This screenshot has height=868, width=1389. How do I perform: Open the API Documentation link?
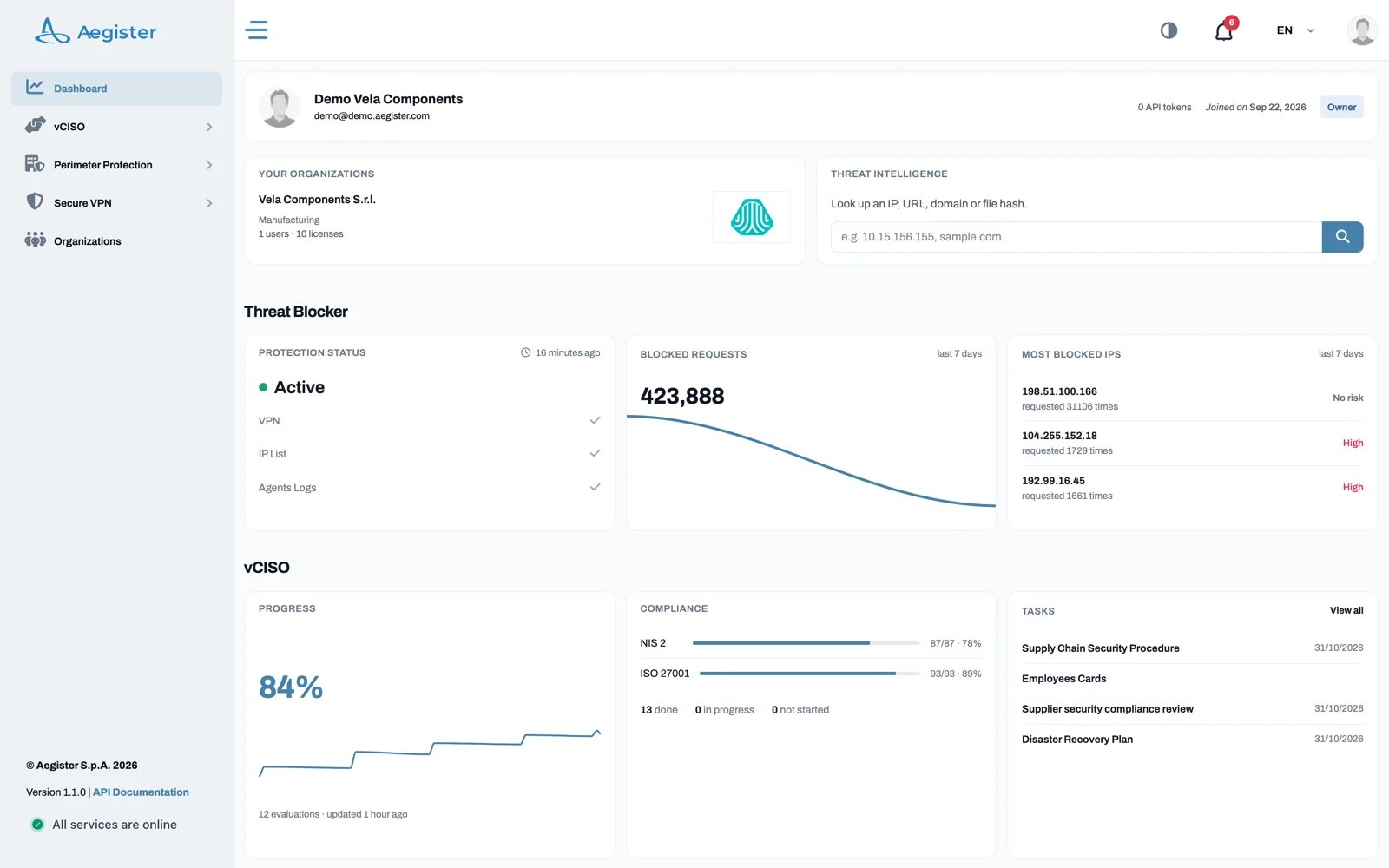click(141, 792)
